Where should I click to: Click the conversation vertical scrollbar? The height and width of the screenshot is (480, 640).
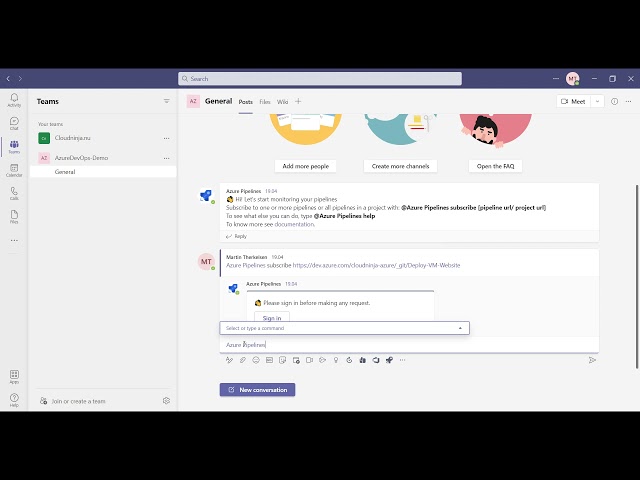pyautogui.click(x=637, y=278)
